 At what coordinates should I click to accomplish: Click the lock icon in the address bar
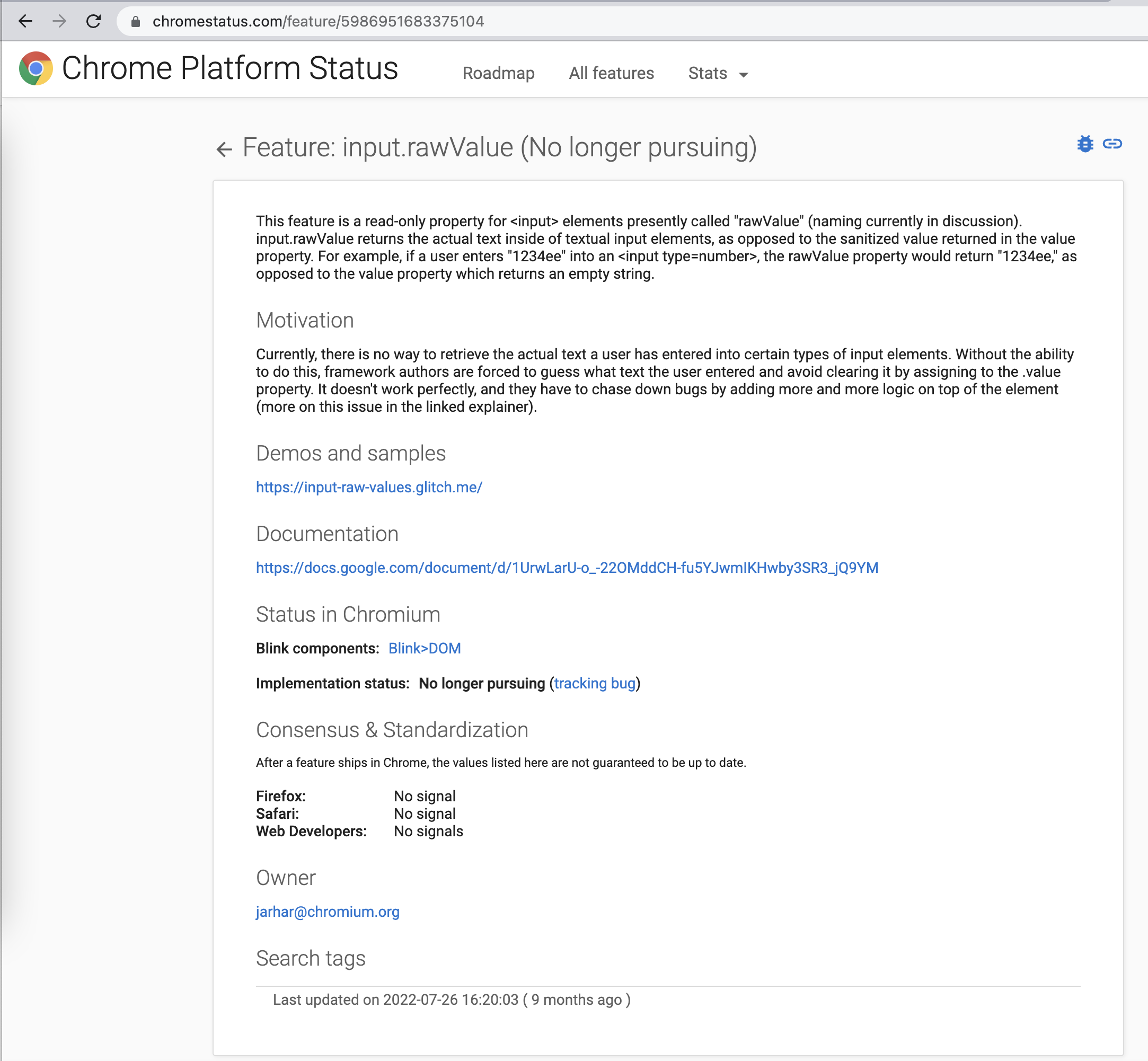point(136,22)
